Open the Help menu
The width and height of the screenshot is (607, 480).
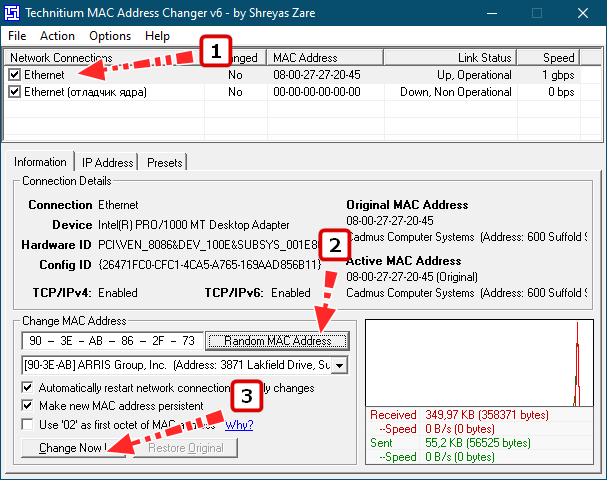[157, 36]
